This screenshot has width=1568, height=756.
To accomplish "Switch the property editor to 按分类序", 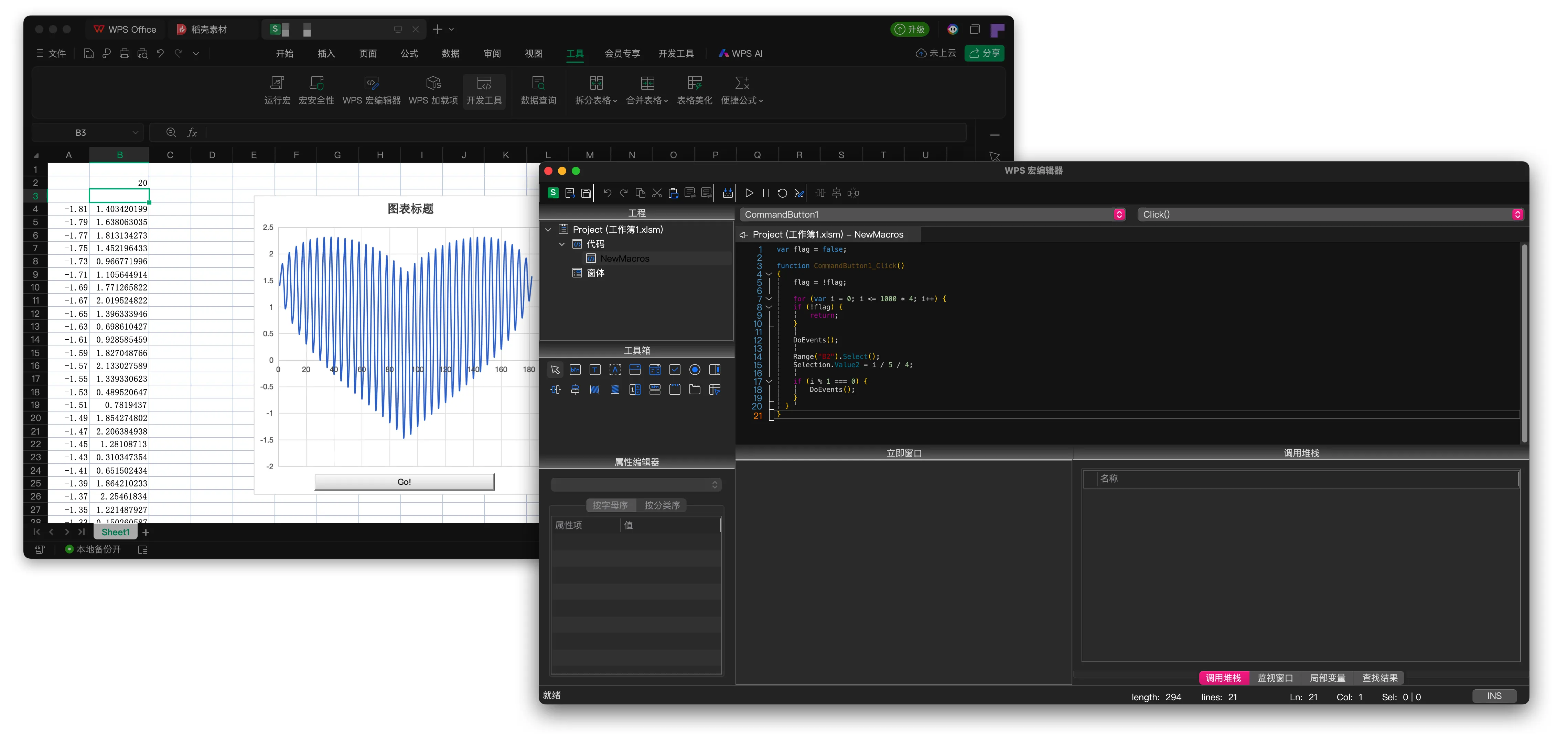I will pos(662,505).
